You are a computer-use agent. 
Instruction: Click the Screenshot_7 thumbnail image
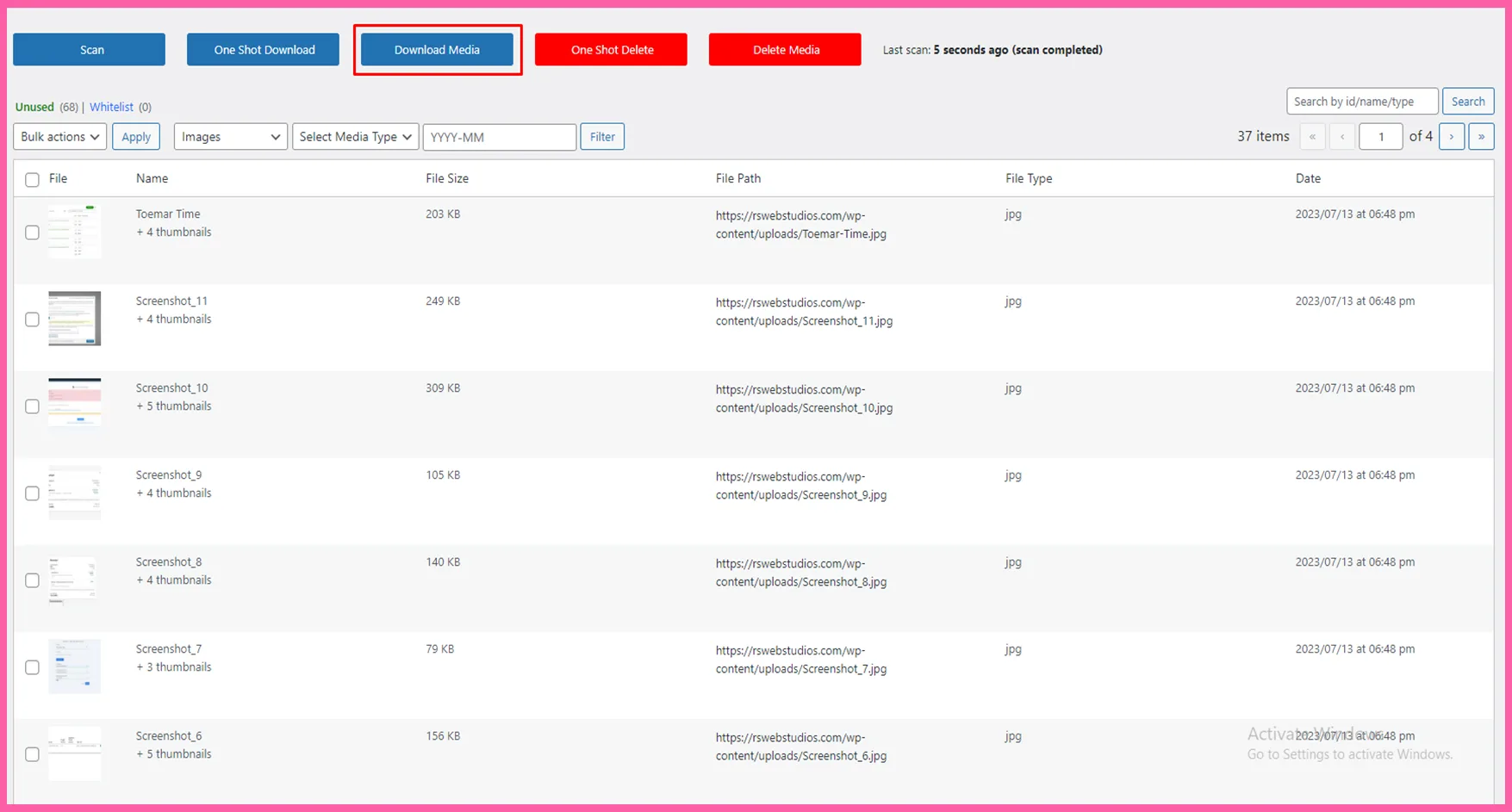coord(74,666)
